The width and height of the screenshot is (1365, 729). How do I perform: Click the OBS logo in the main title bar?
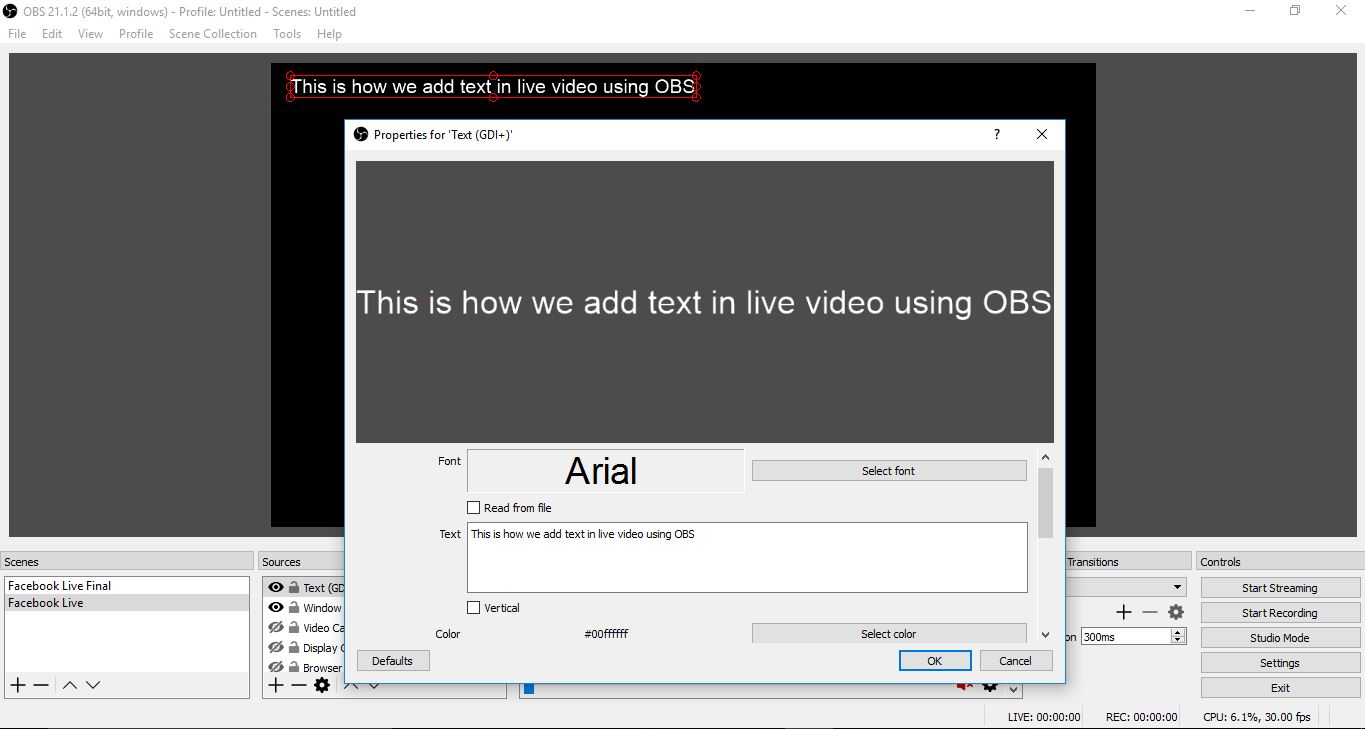tap(11, 11)
